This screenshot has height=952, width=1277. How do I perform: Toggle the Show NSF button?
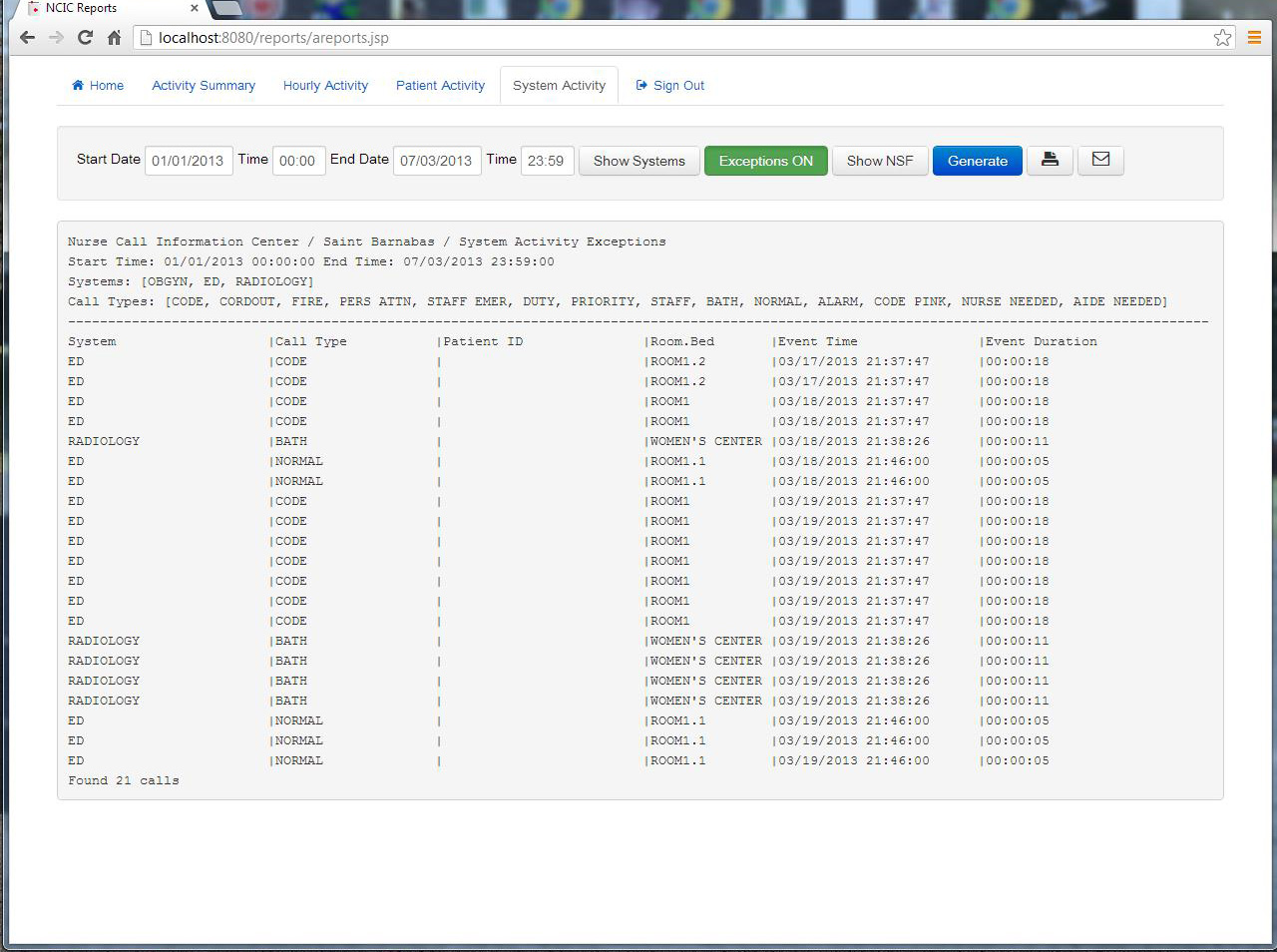point(879,161)
